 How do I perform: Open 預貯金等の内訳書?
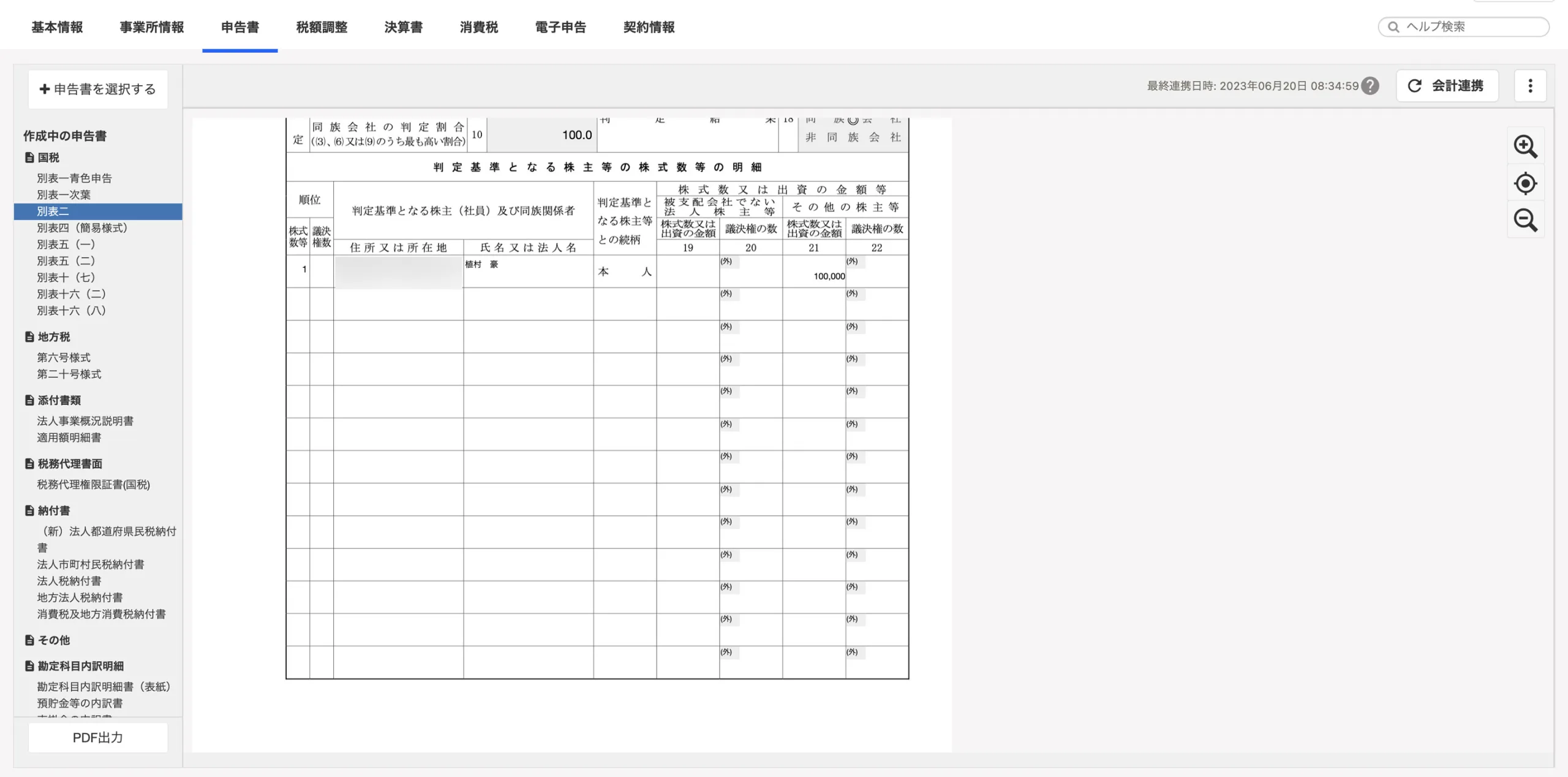click(x=80, y=703)
